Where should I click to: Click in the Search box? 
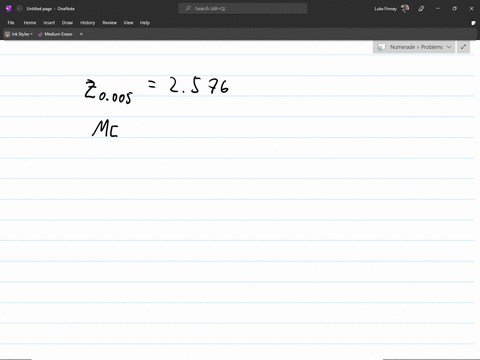coord(243,9)
